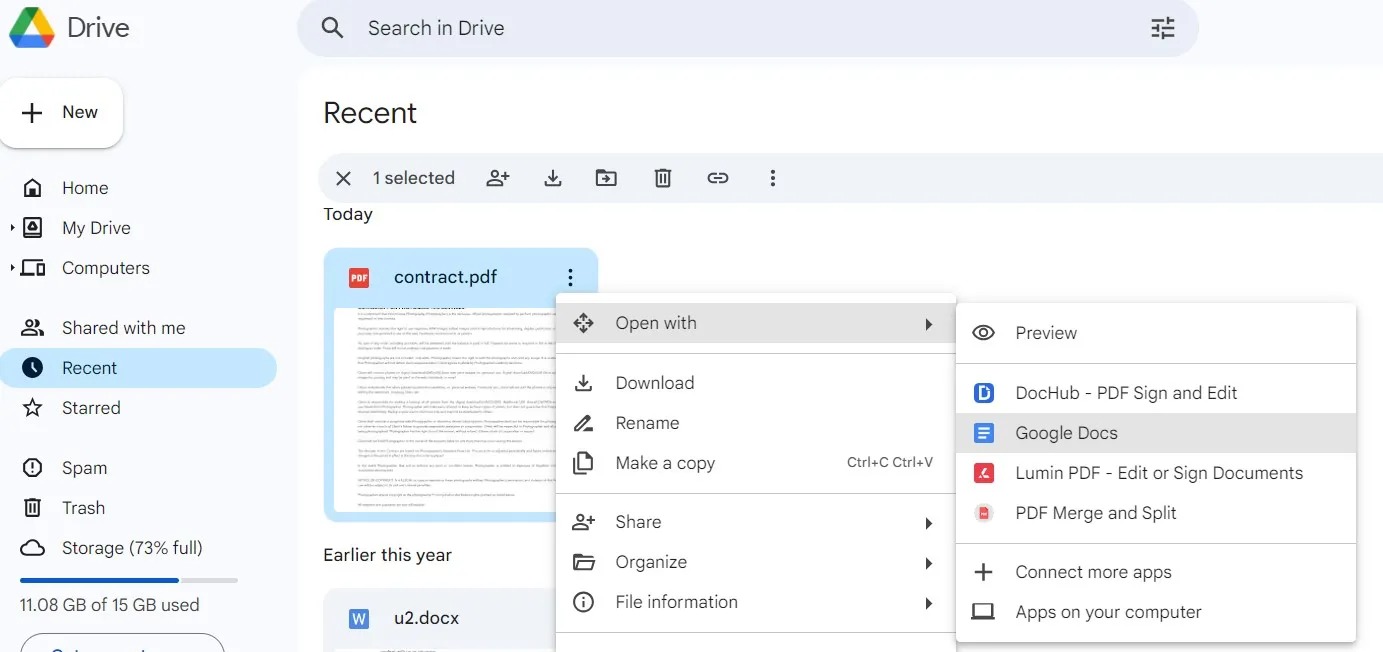Open more actions via three-dot toolbar icon
This screenshot has height=652, width=1383.
pos(773,177)
